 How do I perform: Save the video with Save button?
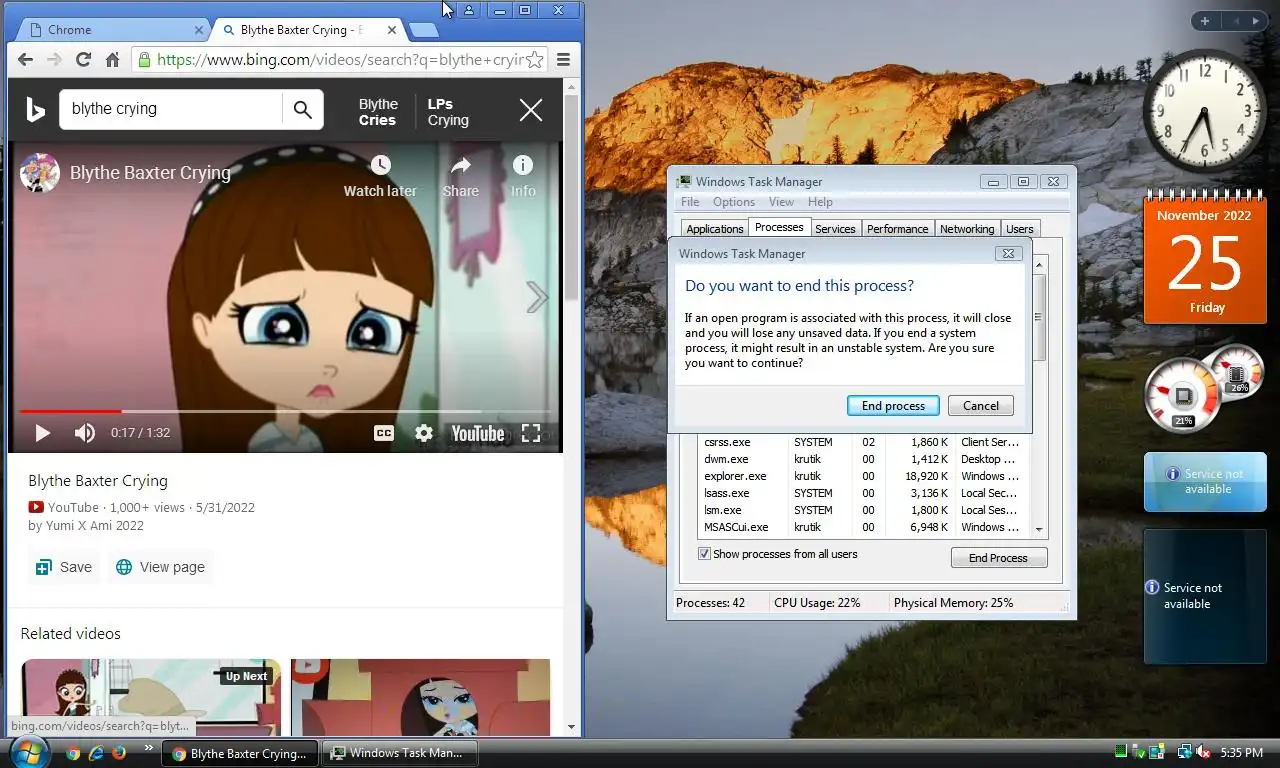tap(64, 567)
